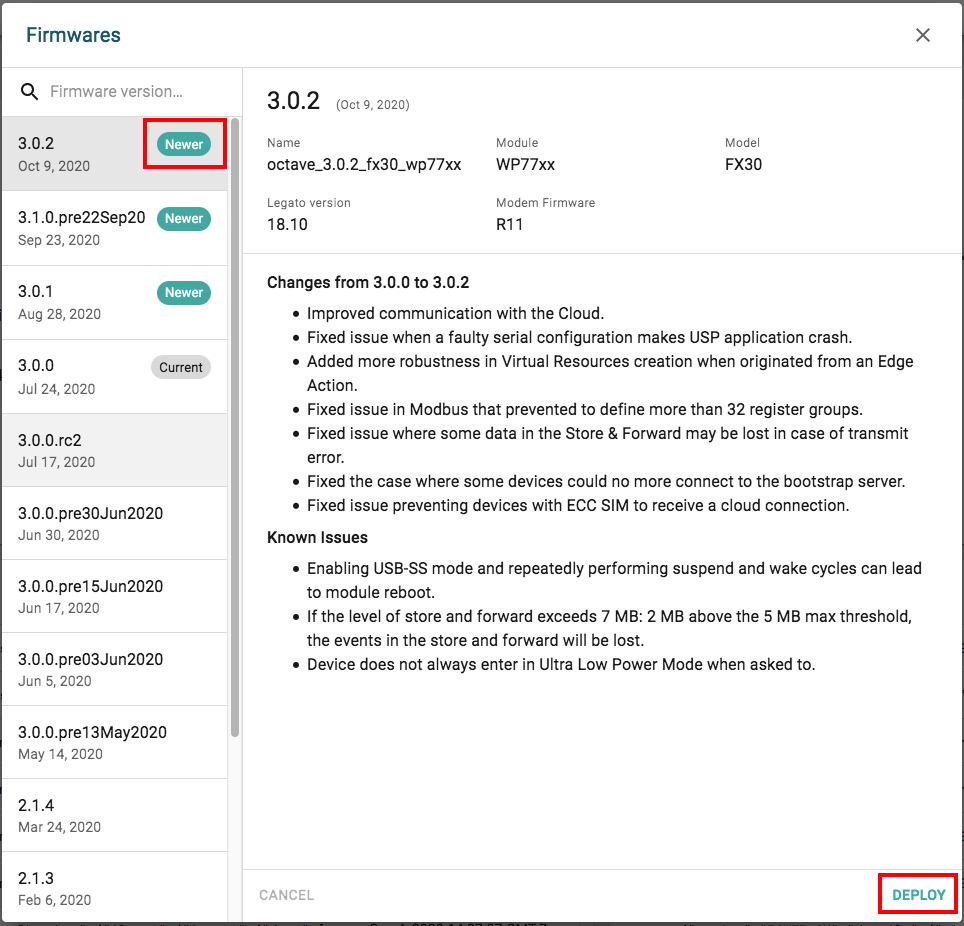Screen dimensions: 964x926
Task: Click the Newer badge on firmware 3.0.2
Action: tap(184, 144)
